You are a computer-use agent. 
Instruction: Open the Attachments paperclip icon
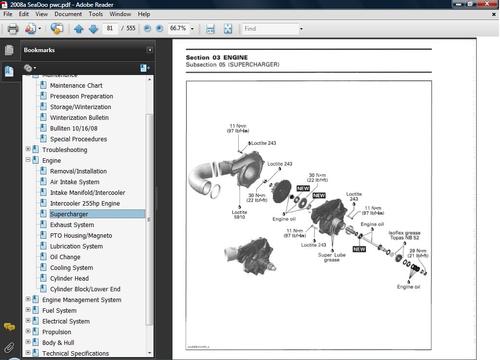pyautogui.click(x=9, y=347)
